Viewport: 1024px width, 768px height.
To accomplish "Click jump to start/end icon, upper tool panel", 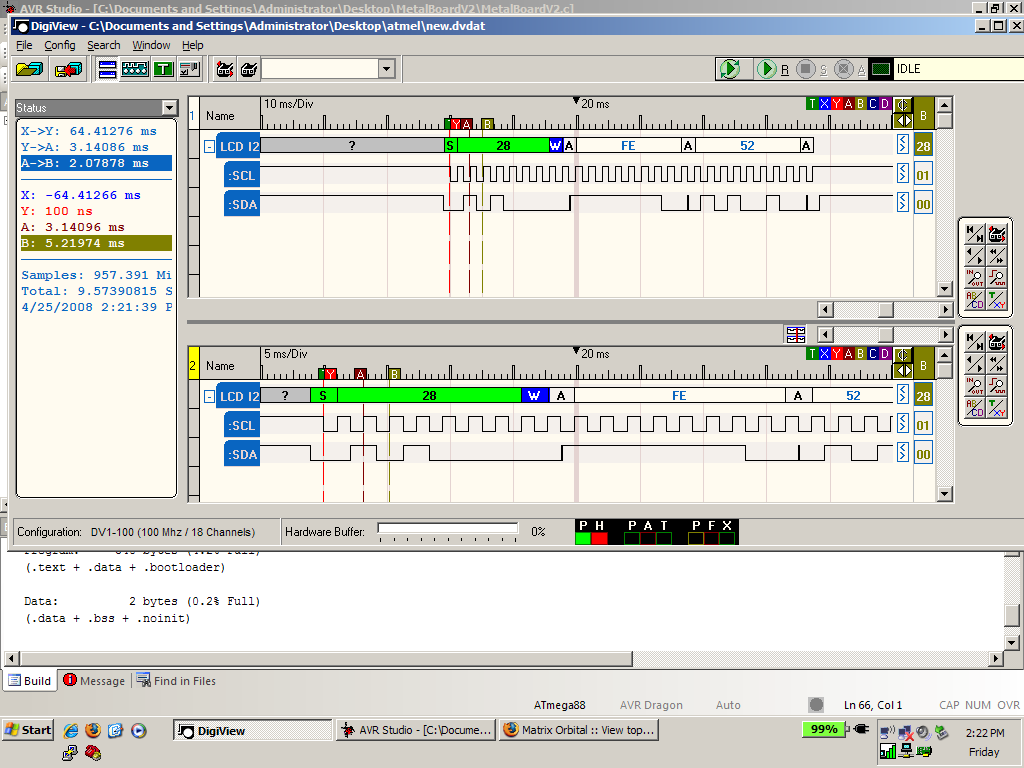I will (974, 234).
